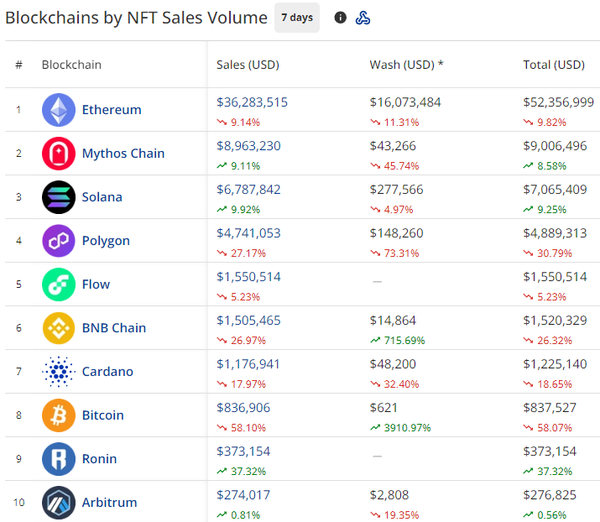600x522 pixels.
Task: Click the Bitcoin logo icon
Action: tap(58, 415)
